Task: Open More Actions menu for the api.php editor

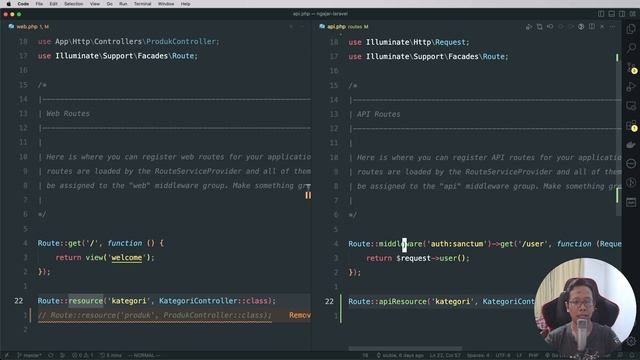Action: coord(612,27)
